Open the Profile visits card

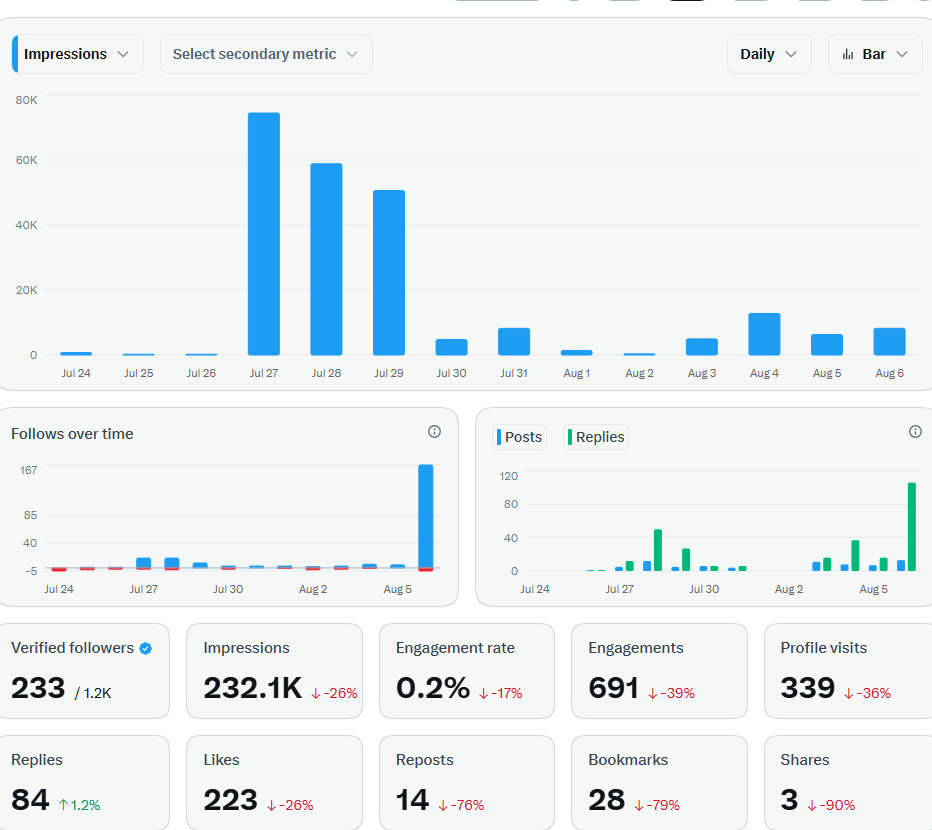pyautogui.click(x=848, y=671)
